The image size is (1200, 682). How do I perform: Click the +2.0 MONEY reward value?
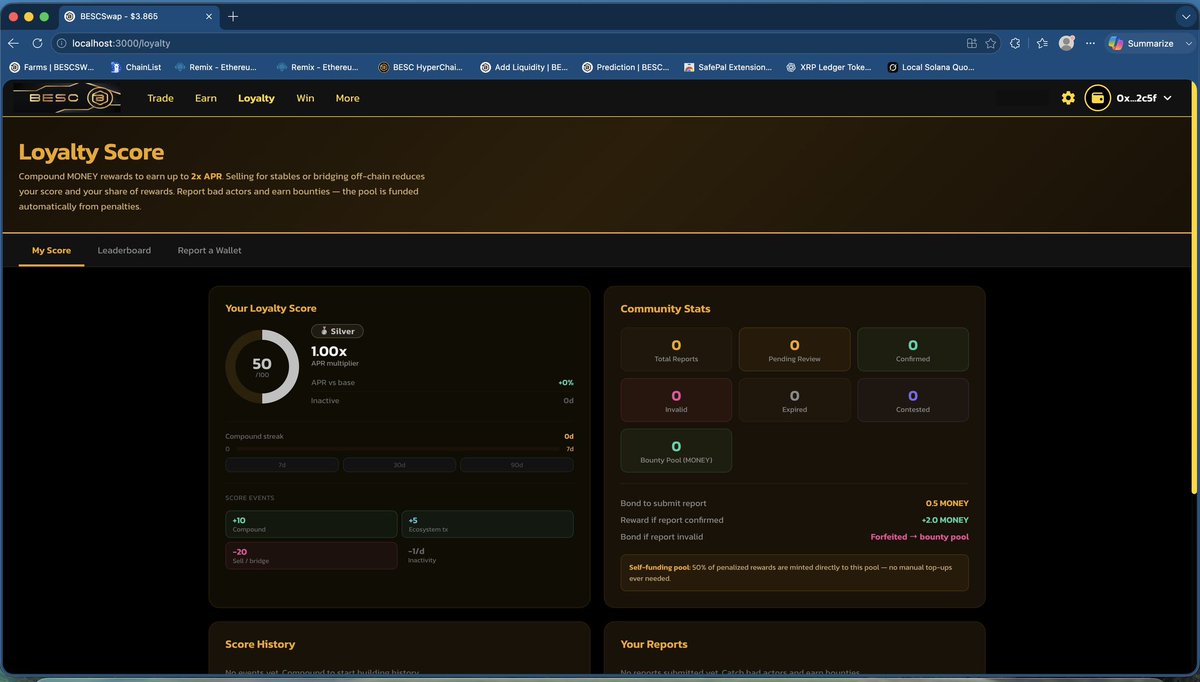(945, 520)
